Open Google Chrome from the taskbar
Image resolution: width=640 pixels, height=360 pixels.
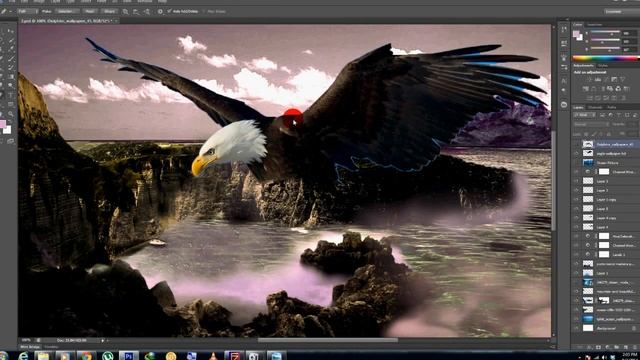tap(86, 356)
